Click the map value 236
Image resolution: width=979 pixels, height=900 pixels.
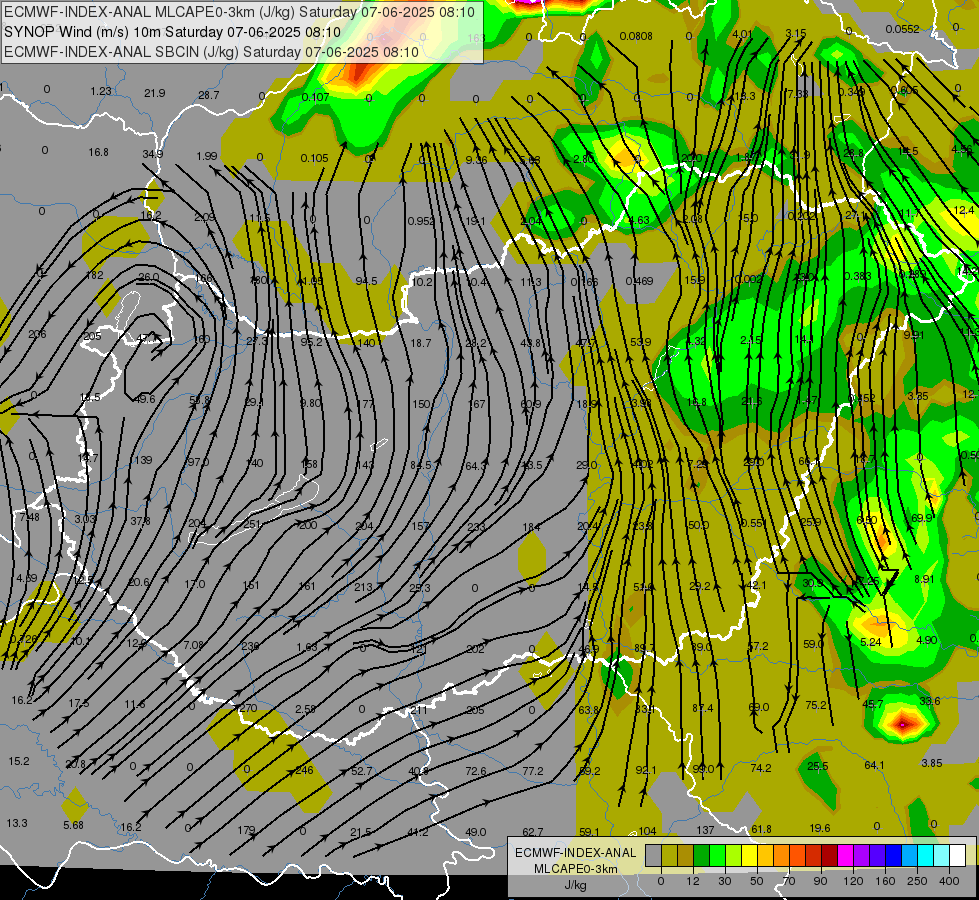coord(250,646)
